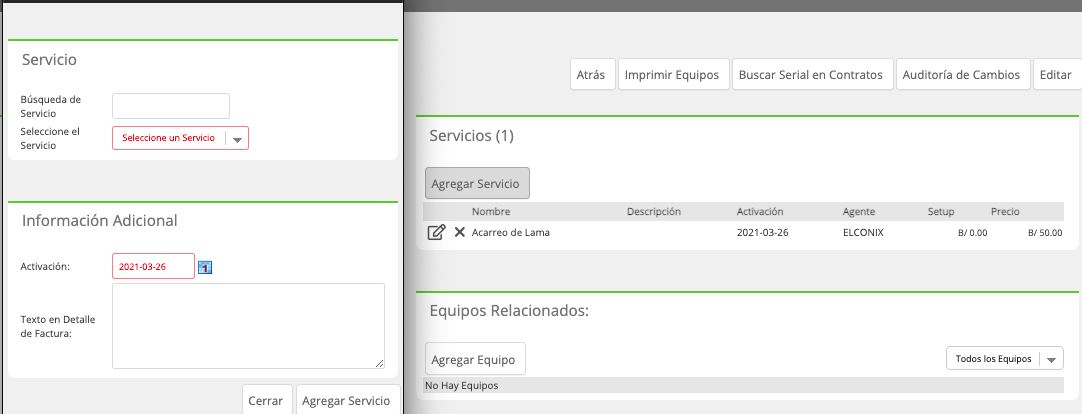Click the B/ 50.00 price value
The width and height of the screenshot is (1082, 414).
1045,233
